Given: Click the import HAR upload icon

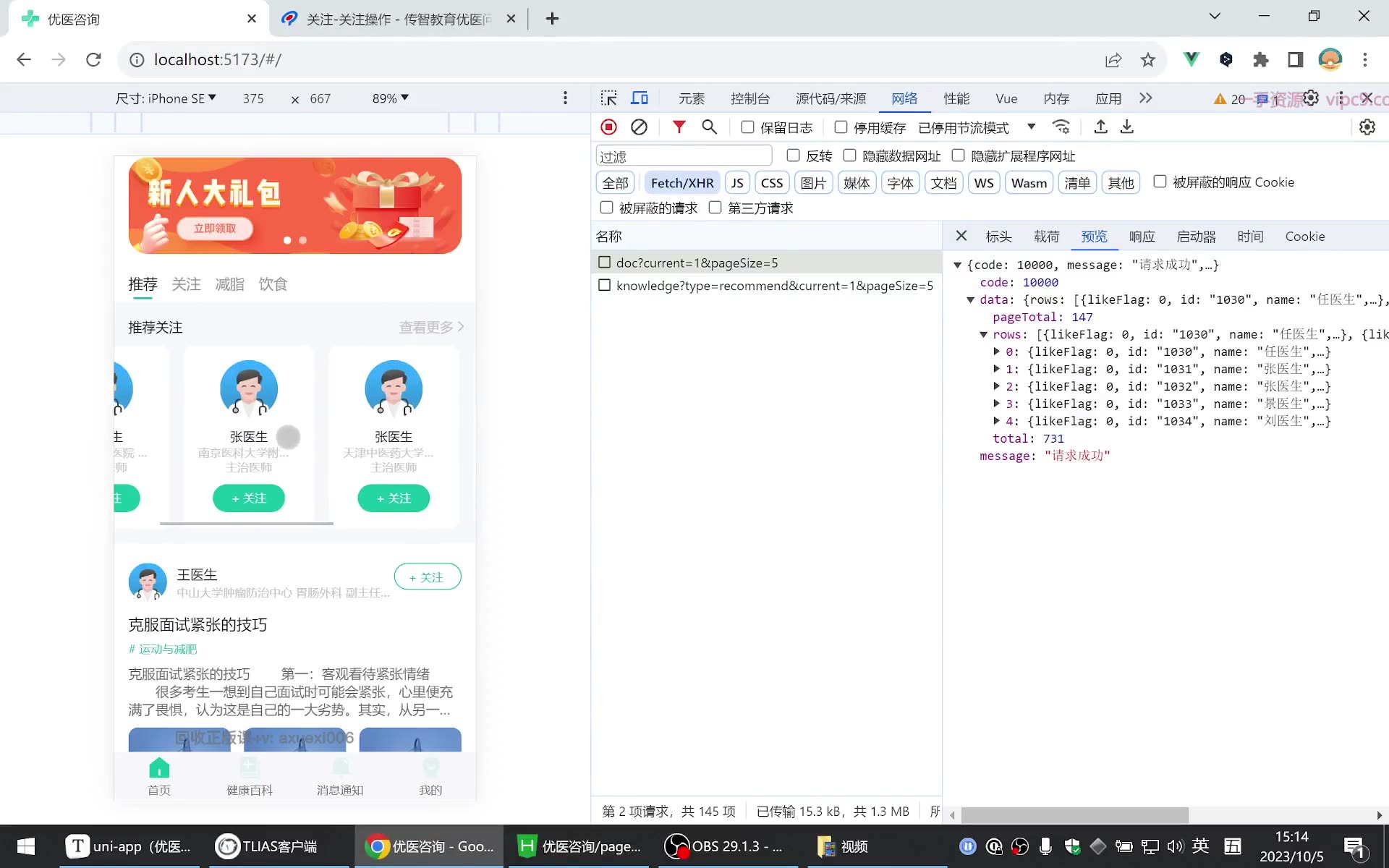Looking at the screenshot, I should (1100, 127).
